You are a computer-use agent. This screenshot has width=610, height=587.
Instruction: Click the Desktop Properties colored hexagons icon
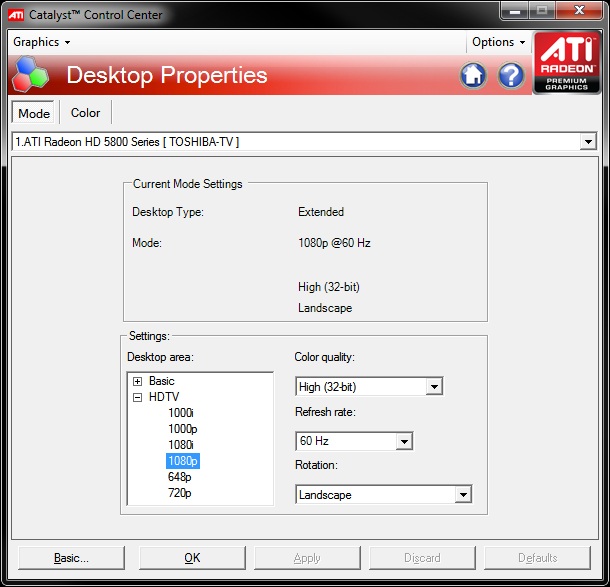pos(30,75)
